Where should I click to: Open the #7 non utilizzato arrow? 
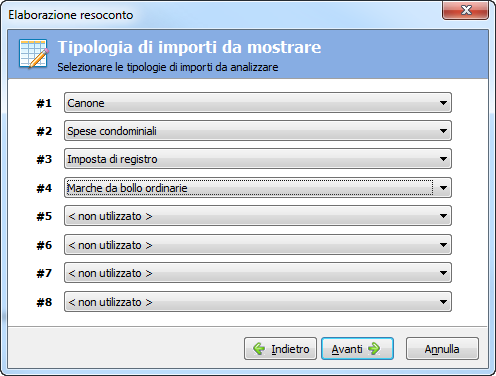pos(443,273)
